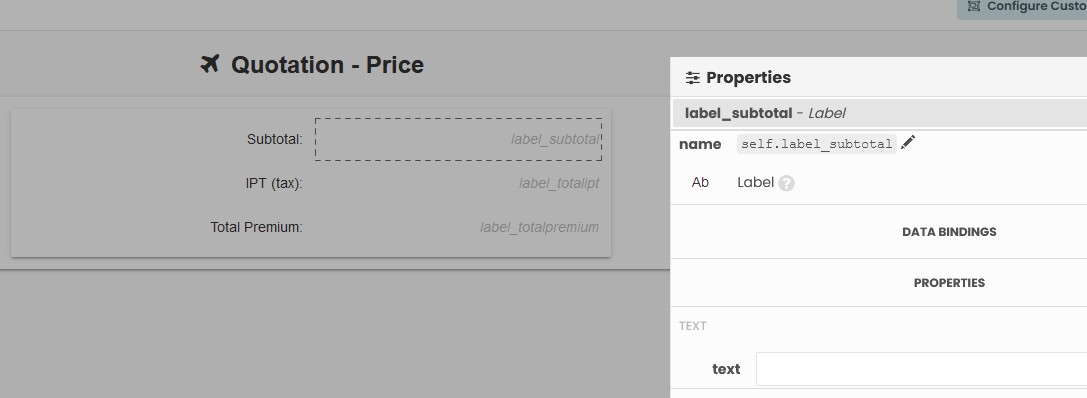Click the pencil icon to rename label_subtotal

[907, 143]
